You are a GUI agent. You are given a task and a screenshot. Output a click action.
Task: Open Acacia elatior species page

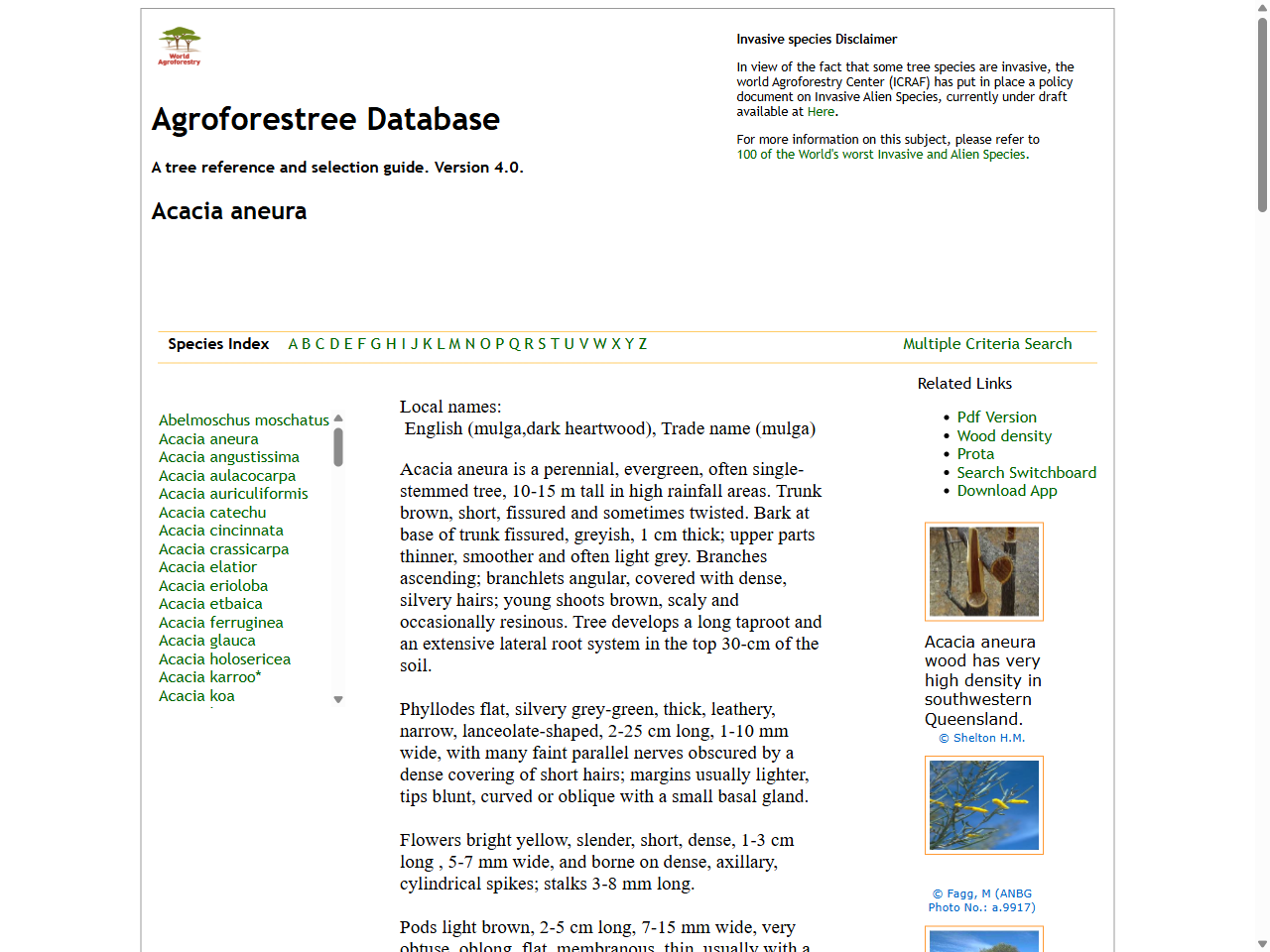click(207, 567)
